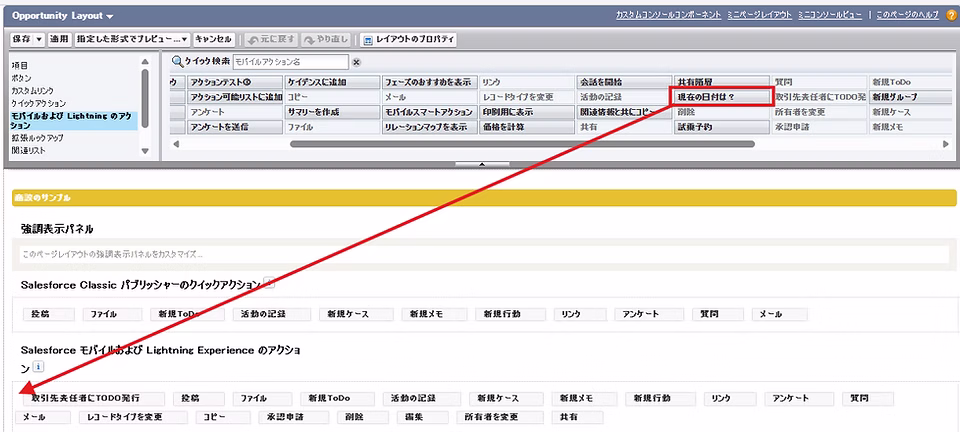Open ミニコンソールビュー link

coord(830,15)
